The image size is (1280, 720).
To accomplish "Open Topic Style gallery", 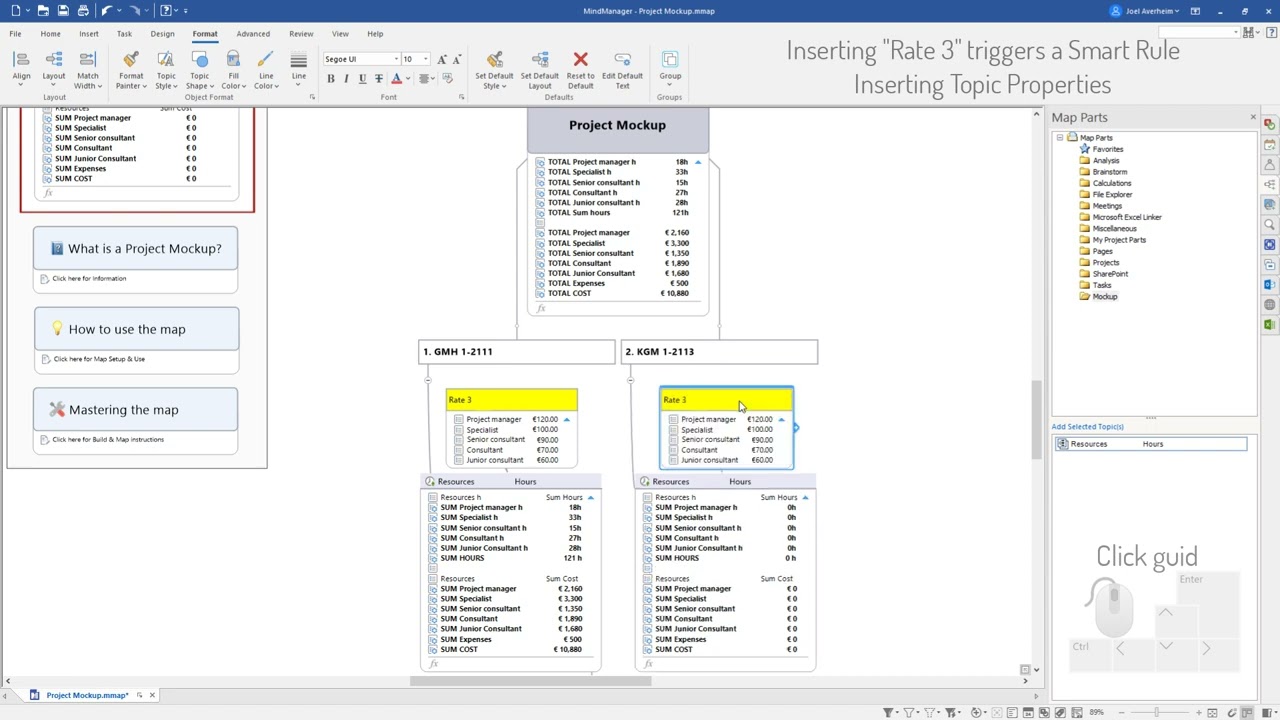I will (x=166, y=70).
